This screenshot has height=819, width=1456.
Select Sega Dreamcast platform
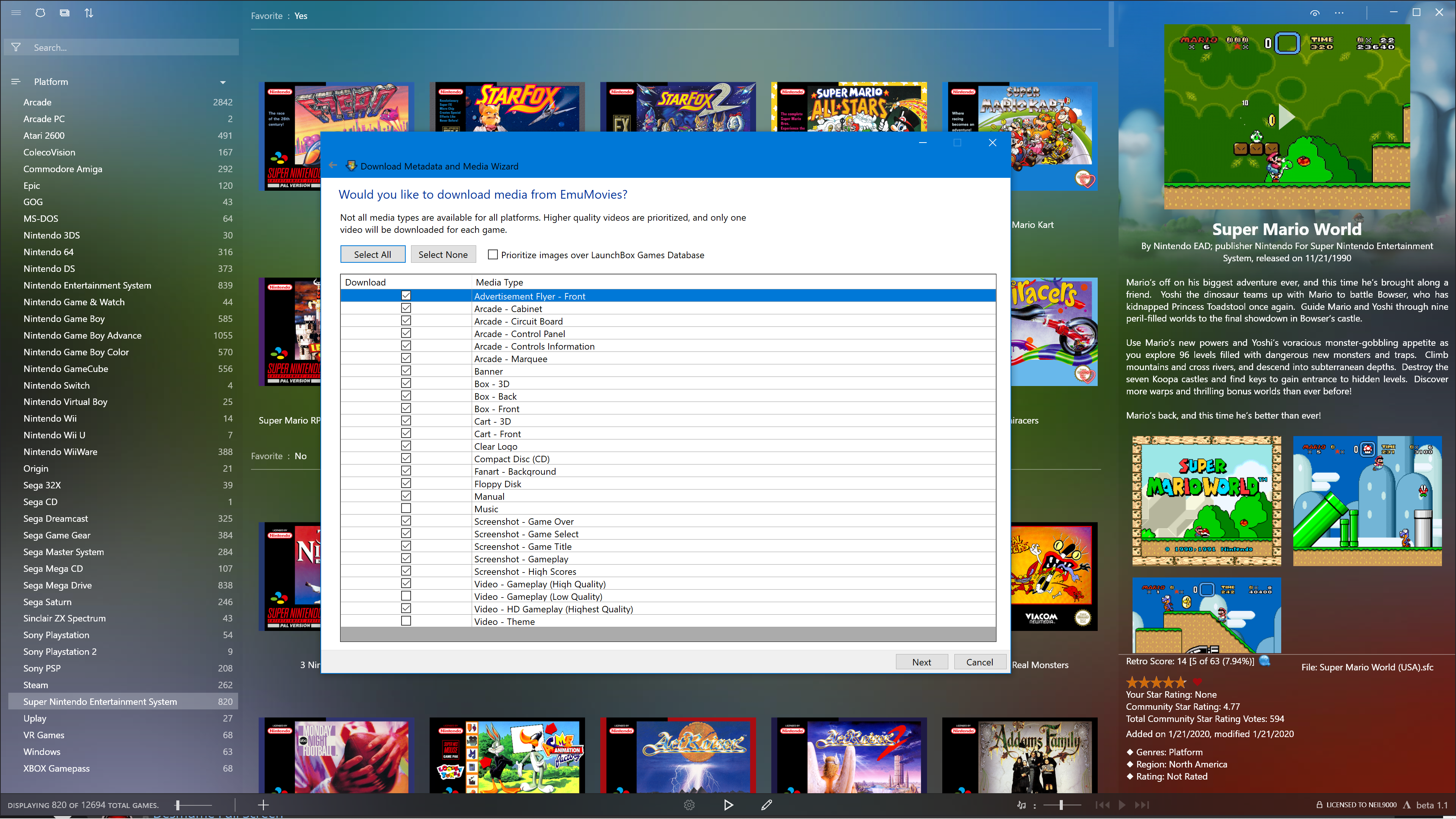[123, 518]
